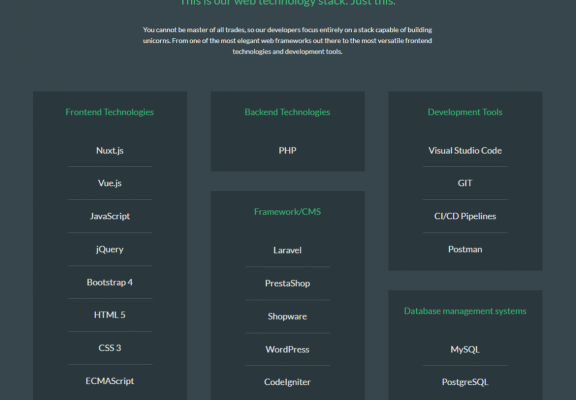The image size is (576, 400).
Task: Select PHP under Backend Technologies
Action: pyautogui.click(x=288, y=151)
